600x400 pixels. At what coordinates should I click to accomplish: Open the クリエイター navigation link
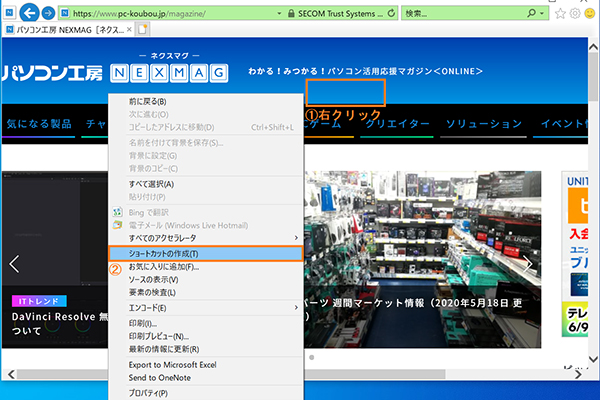398,123
